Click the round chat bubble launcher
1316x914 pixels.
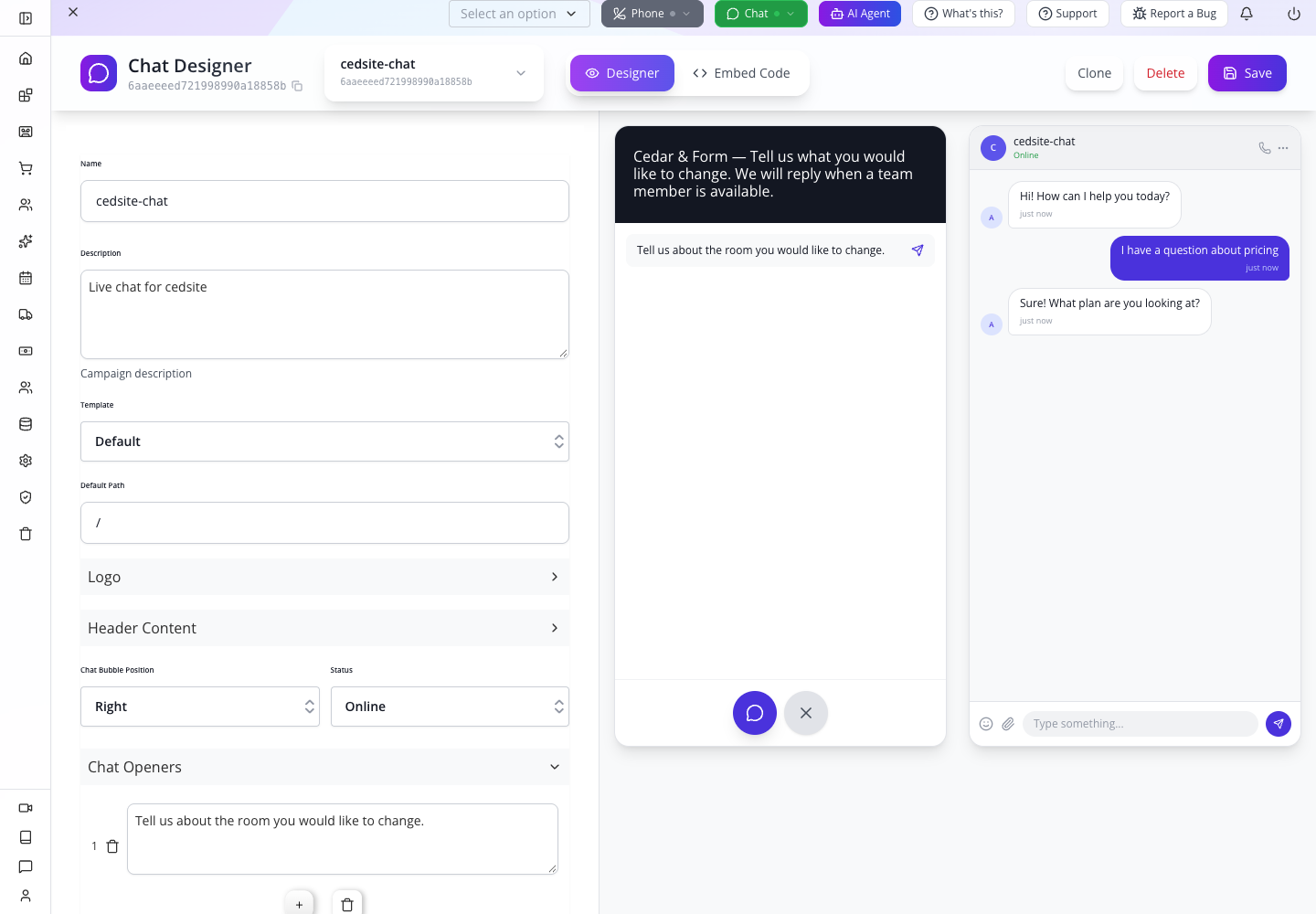pyautogui.click(x=755, y=713)
